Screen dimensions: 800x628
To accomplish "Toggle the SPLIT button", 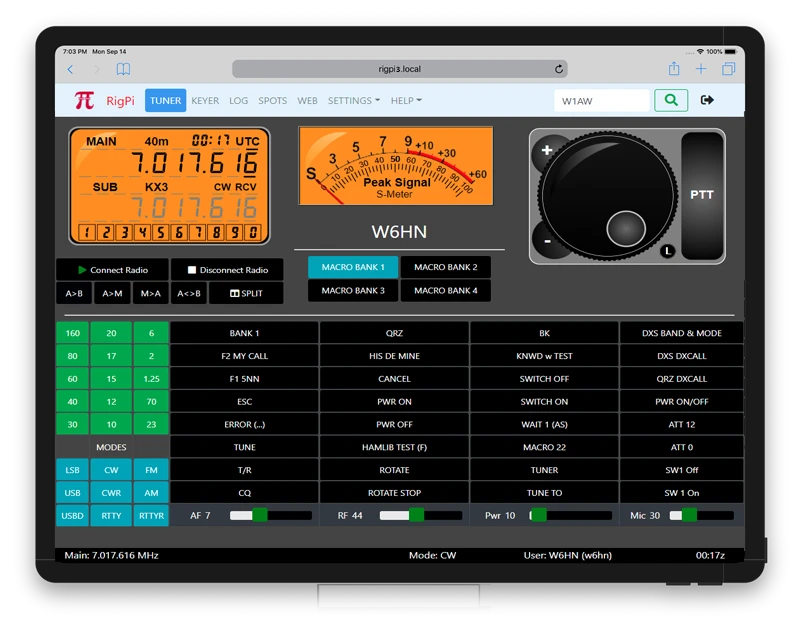I will (246, 293).
